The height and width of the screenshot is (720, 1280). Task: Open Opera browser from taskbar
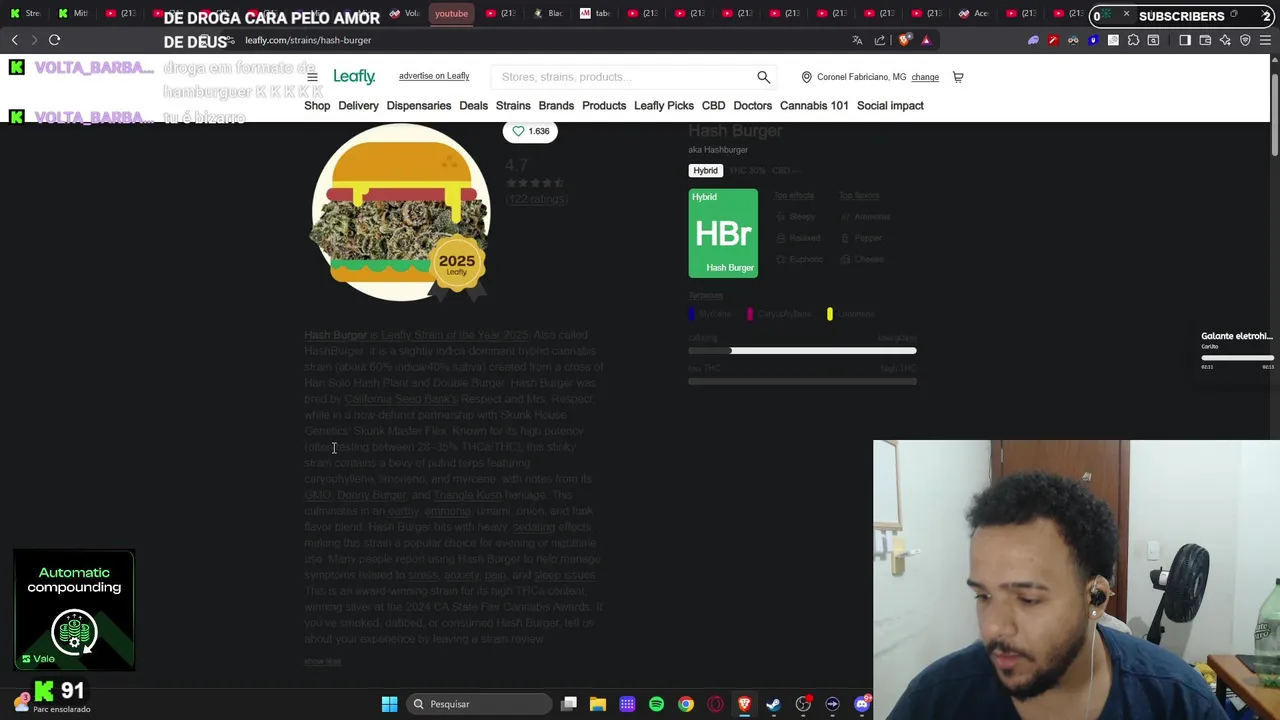715,704
